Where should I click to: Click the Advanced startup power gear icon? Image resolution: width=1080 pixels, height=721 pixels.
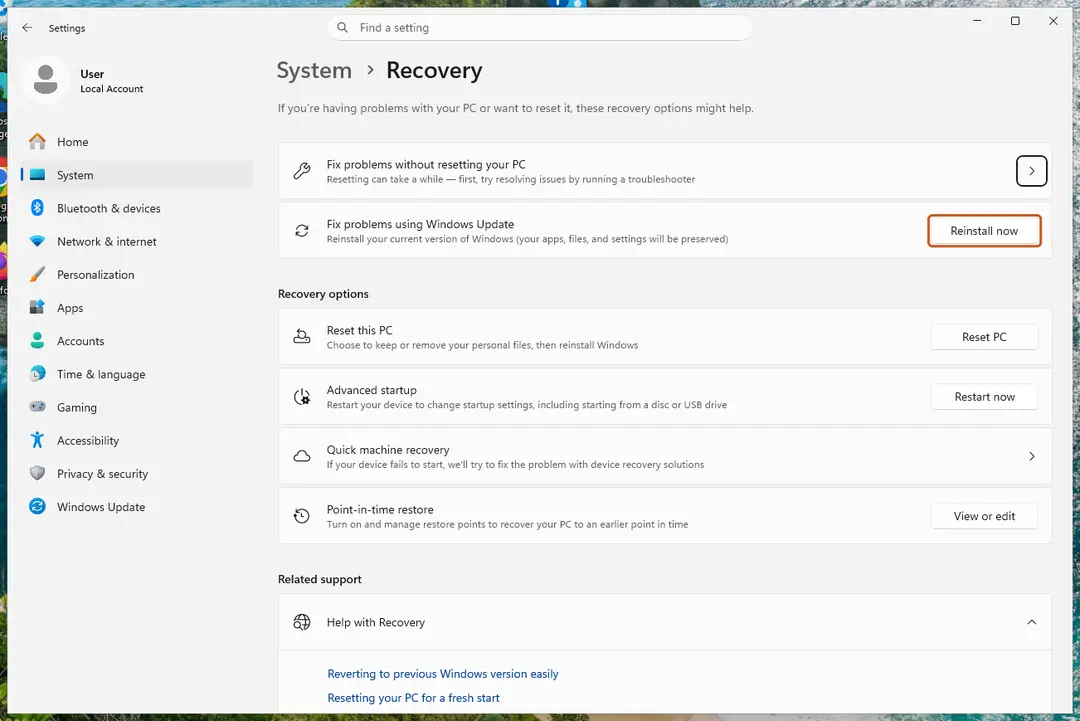(x=302, y=397)
